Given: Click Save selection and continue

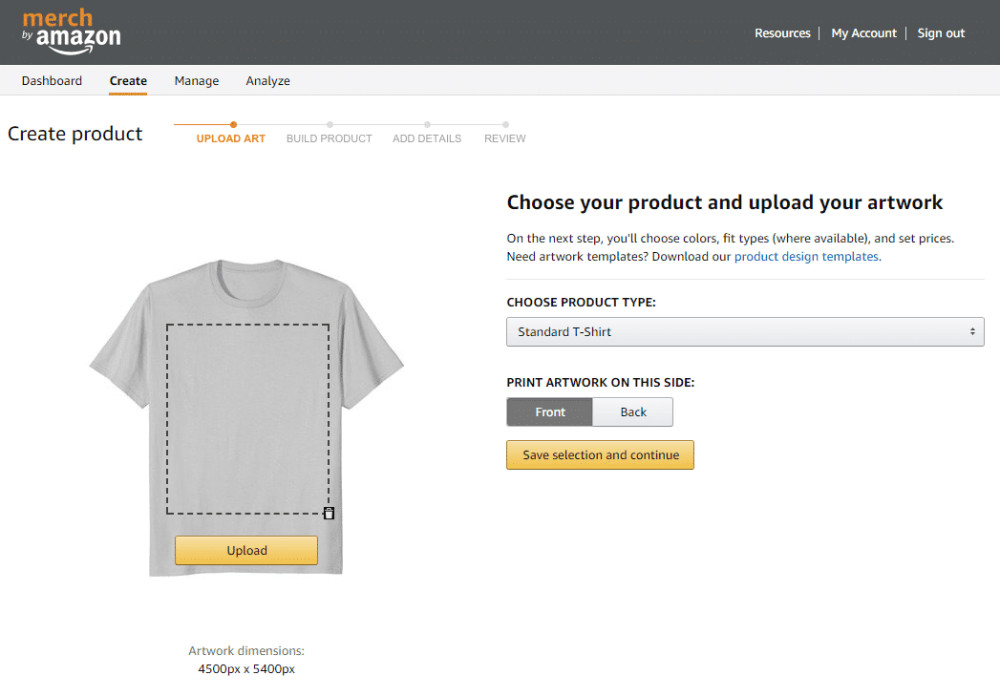Looking at the screenshot, I should click(x=600, y=455).
